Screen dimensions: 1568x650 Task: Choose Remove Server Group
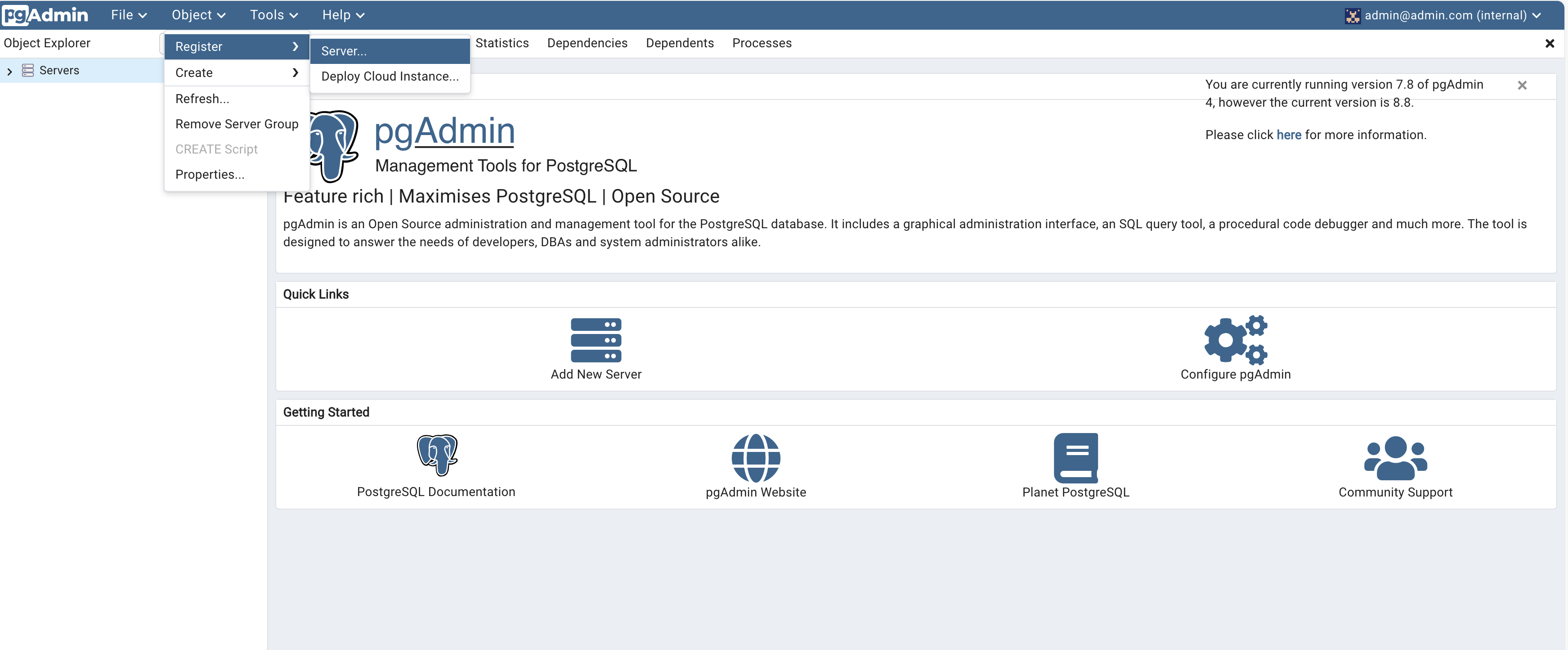pos(237,124)
